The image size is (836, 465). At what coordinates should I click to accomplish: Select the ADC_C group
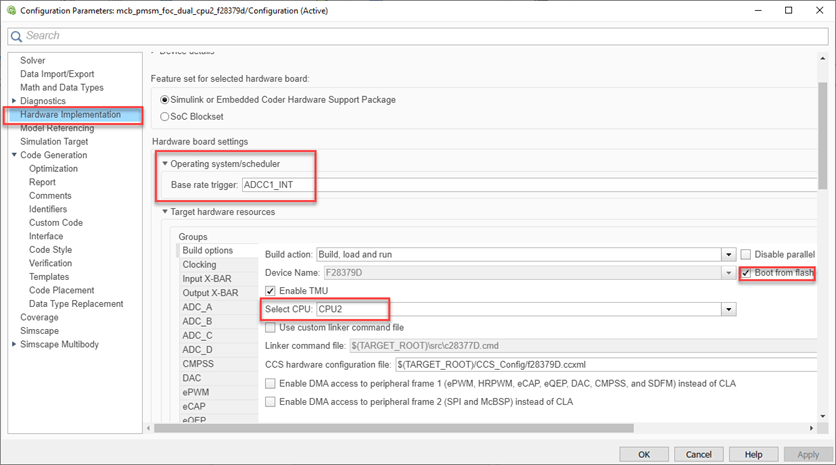[218, 335]
